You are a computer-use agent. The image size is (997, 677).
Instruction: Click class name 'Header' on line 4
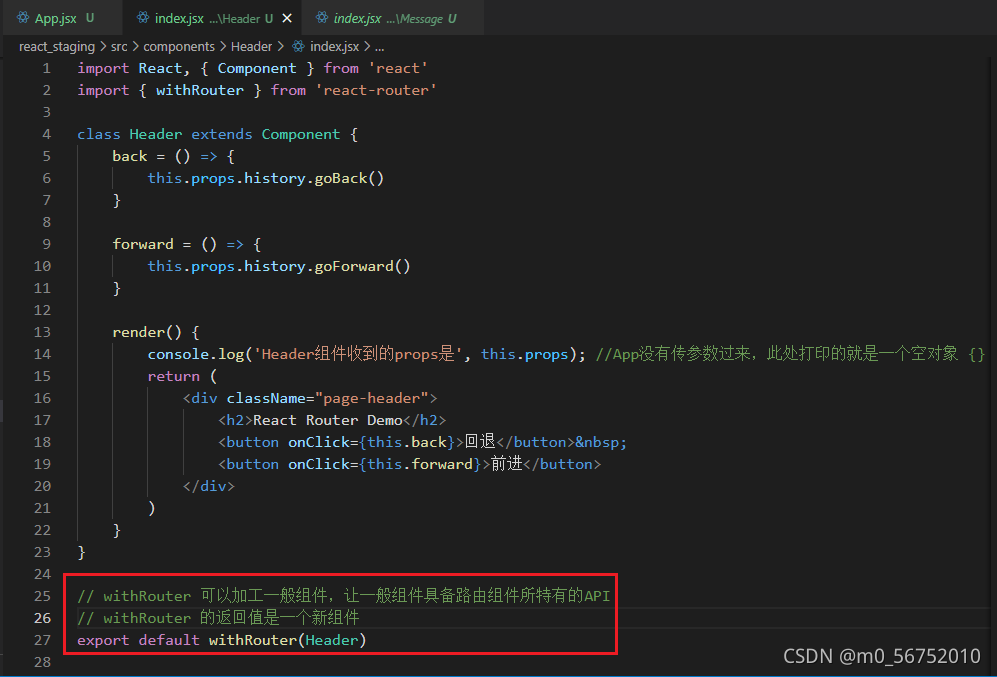[x=156, y=134]
